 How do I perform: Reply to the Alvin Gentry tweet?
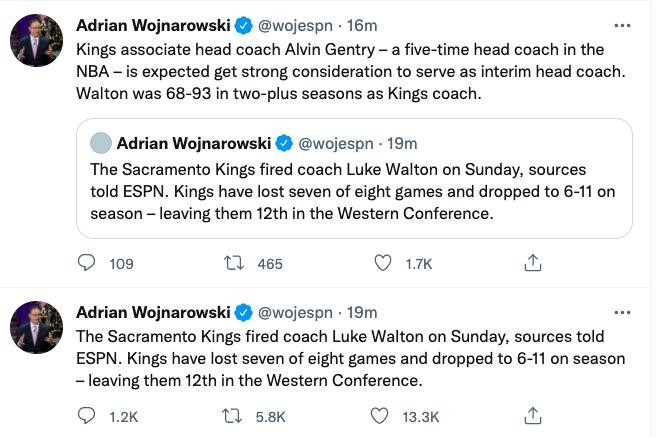[x=88, y=263]
